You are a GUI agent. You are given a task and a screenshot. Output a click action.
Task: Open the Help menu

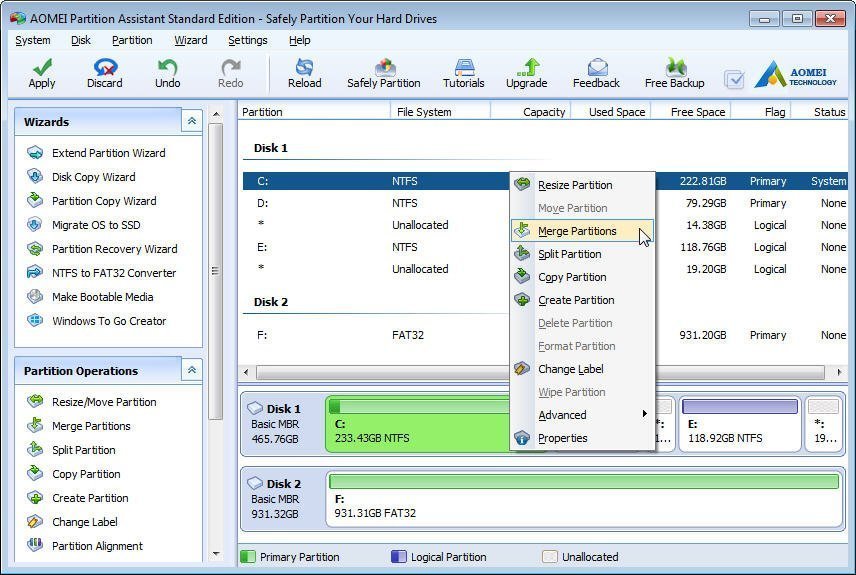click(300, 40)
